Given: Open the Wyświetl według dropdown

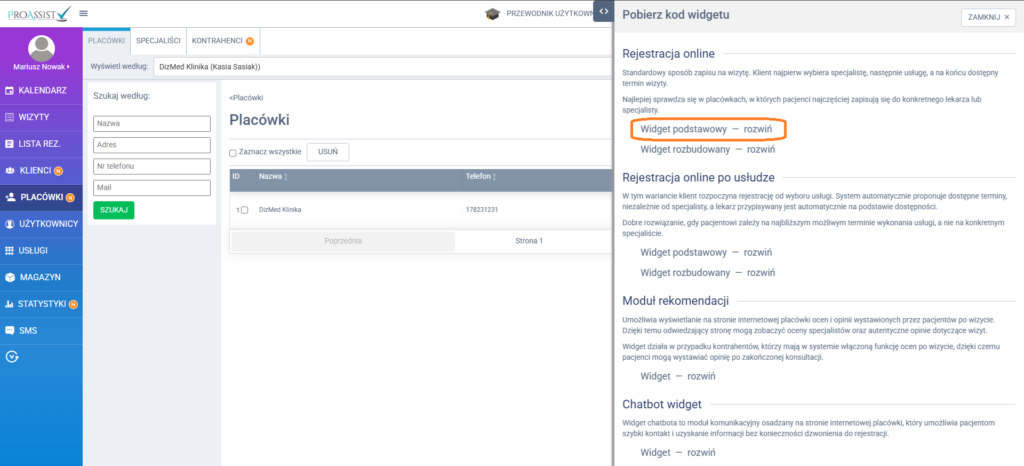Looking at the screenshot, I should point(380,66).
